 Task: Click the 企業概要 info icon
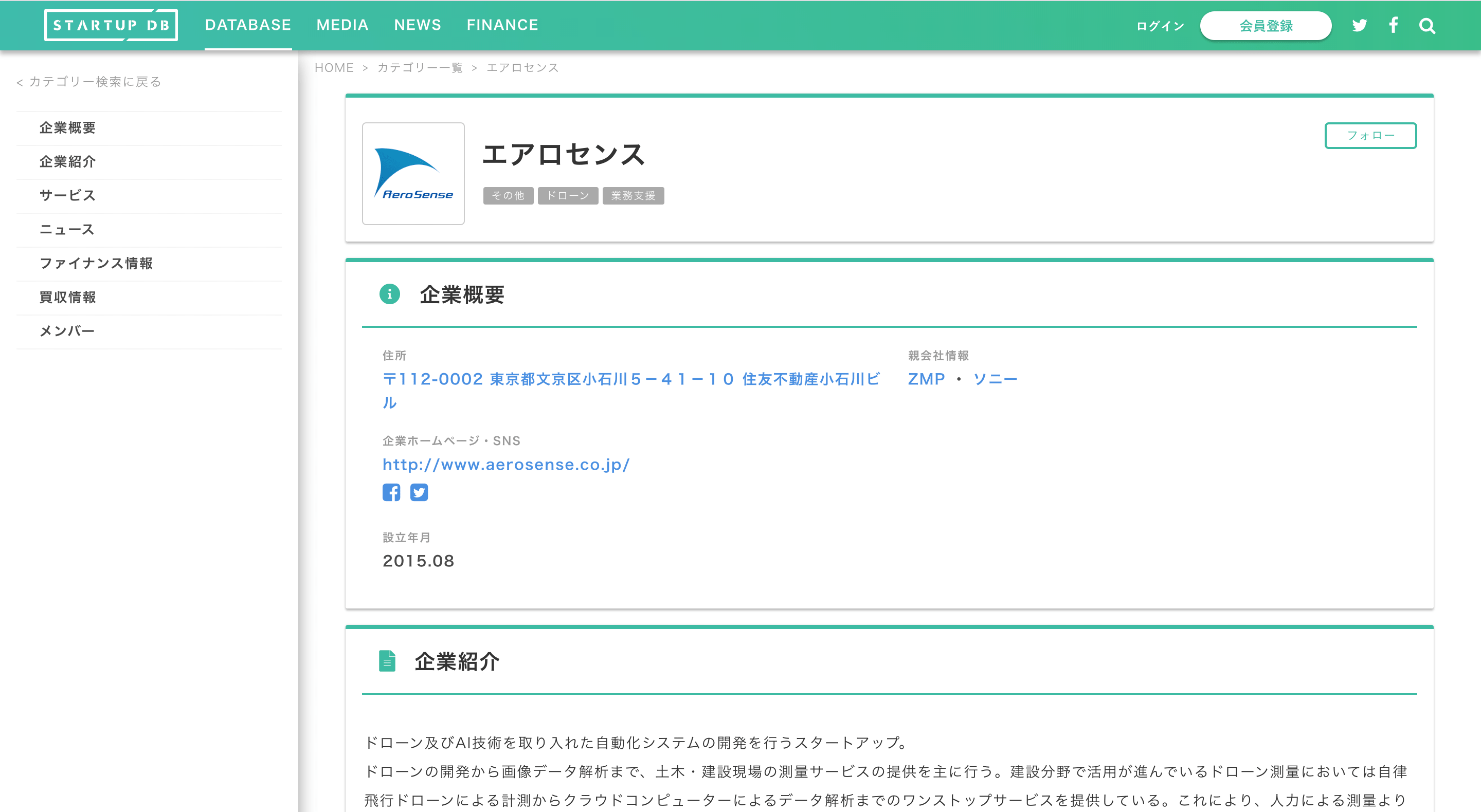tap(389, 294)
